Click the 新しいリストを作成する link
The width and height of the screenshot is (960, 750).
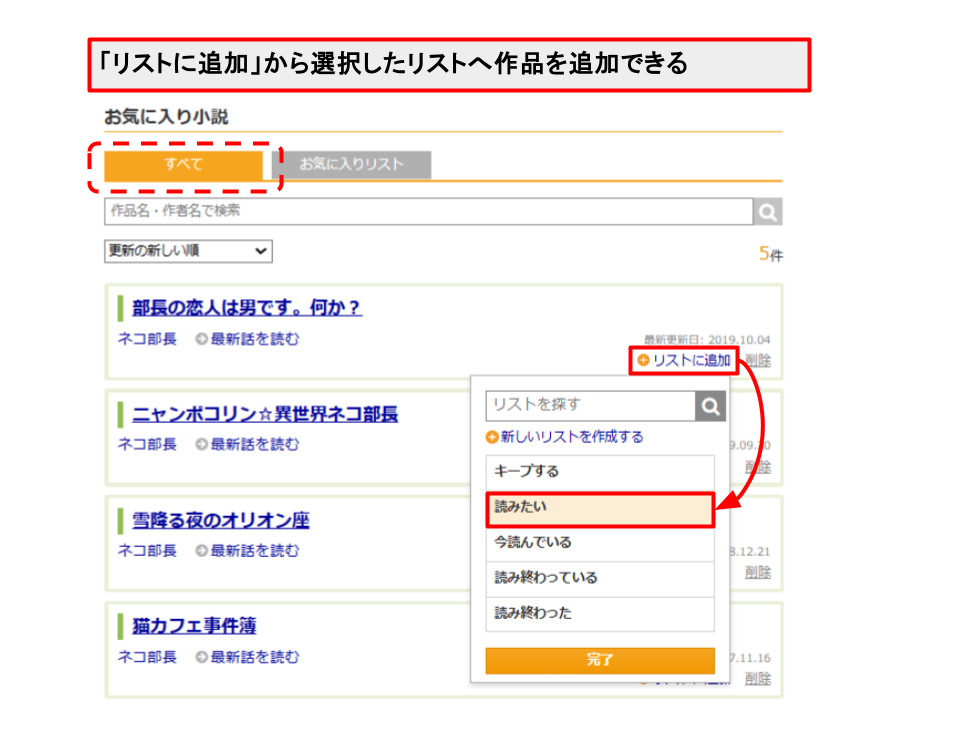pyautogui.click(x=570, y=436)
